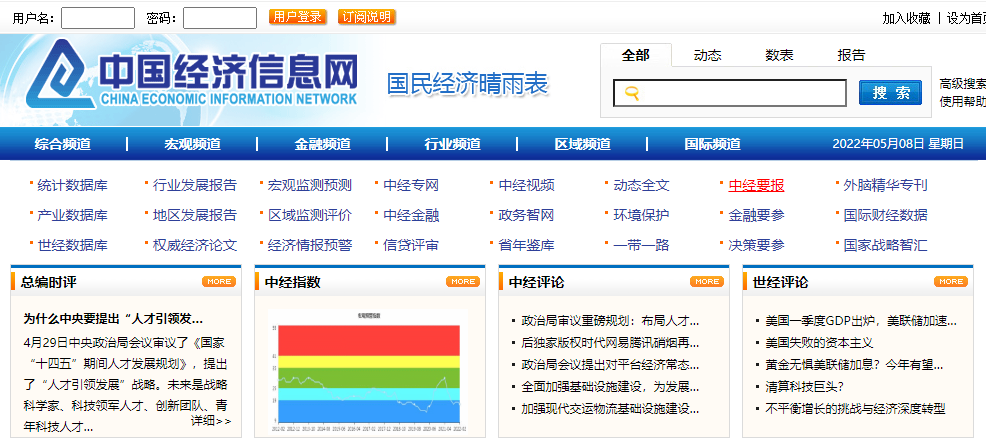
Task: Open article 全面加强基础设施建设，为发展...
Action: pos(610,387)
